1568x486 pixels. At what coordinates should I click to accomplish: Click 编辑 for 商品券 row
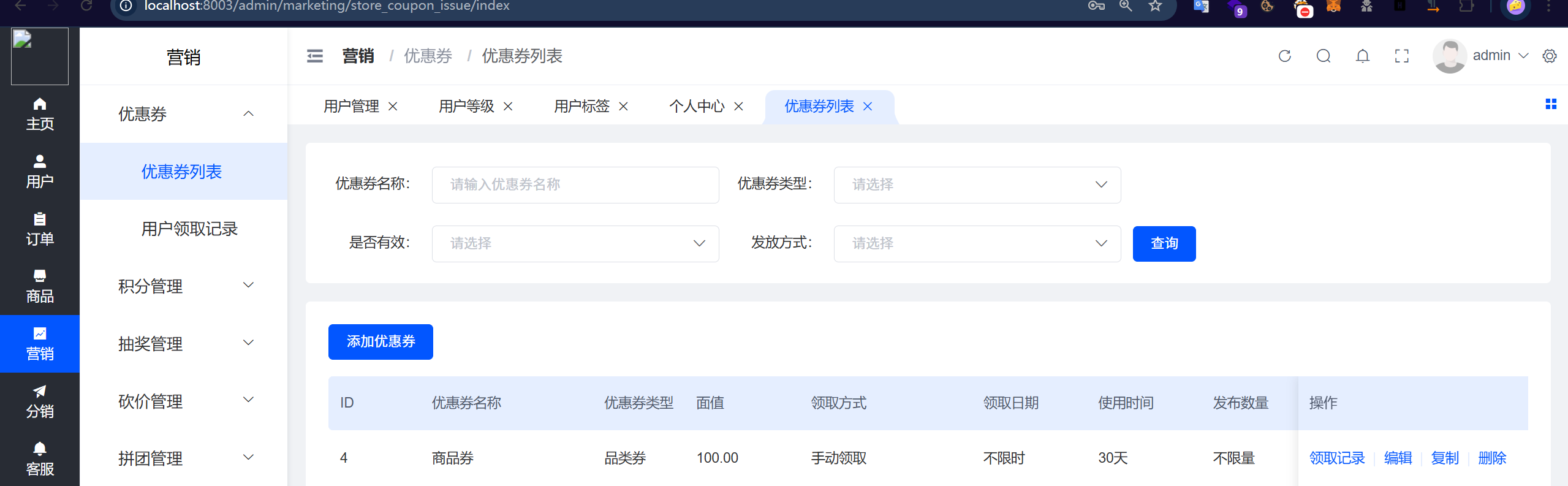click(x=1398, y=458)
